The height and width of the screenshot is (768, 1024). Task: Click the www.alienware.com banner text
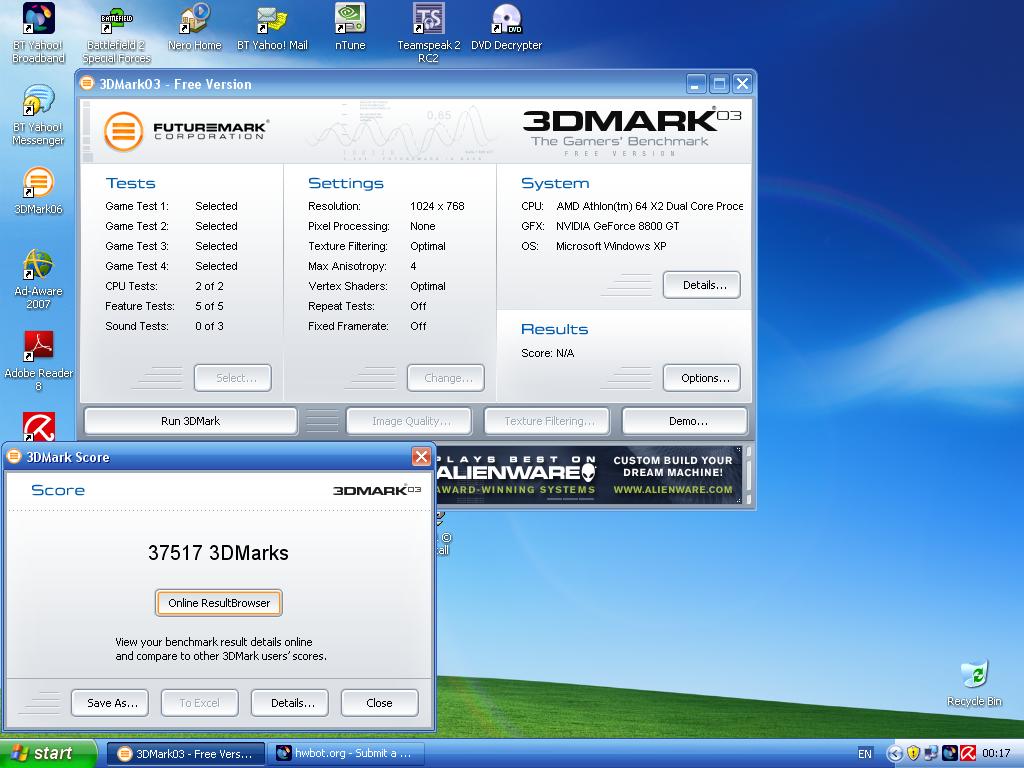673,489
